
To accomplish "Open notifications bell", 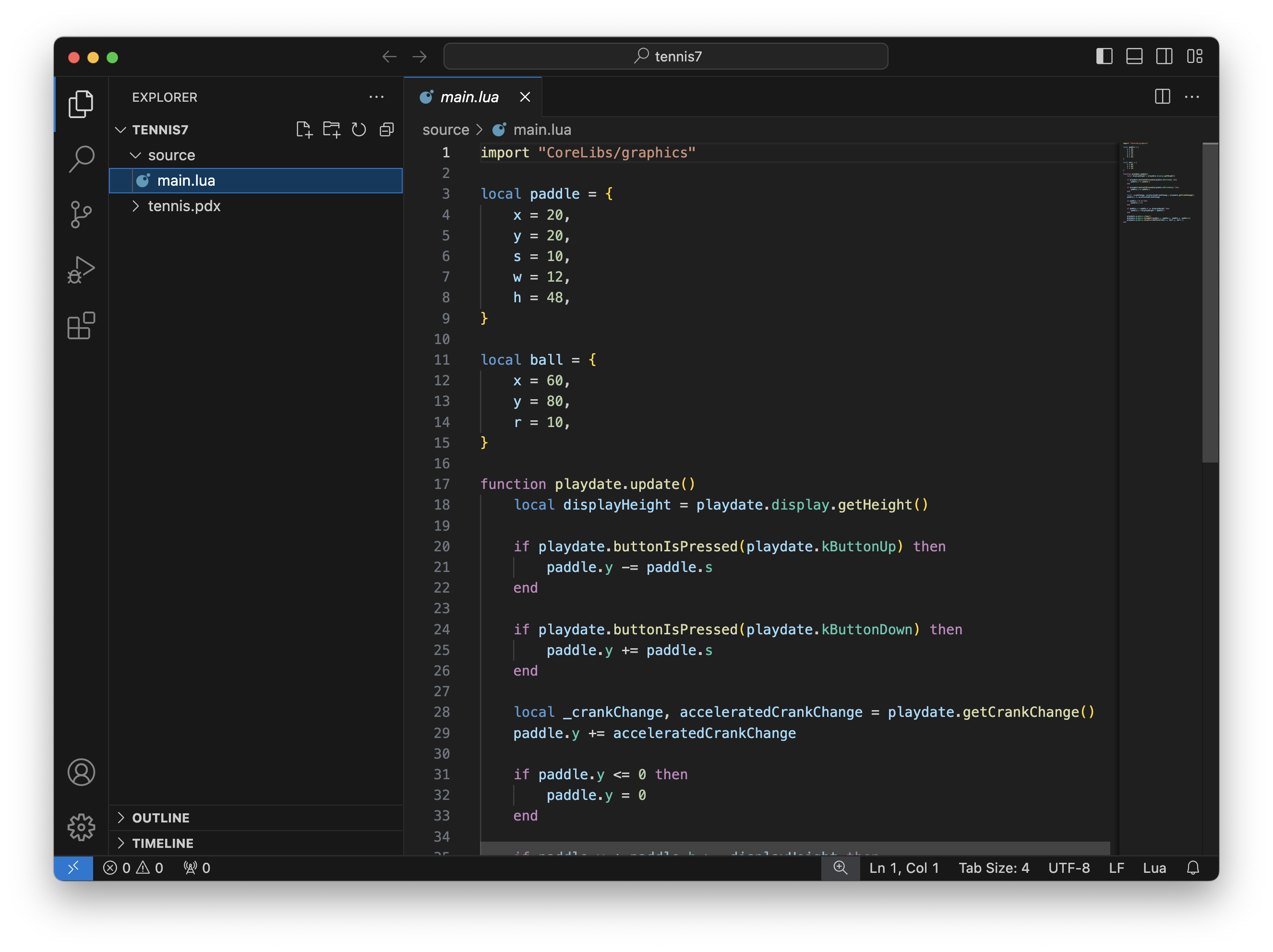I will pos(1193,868).
